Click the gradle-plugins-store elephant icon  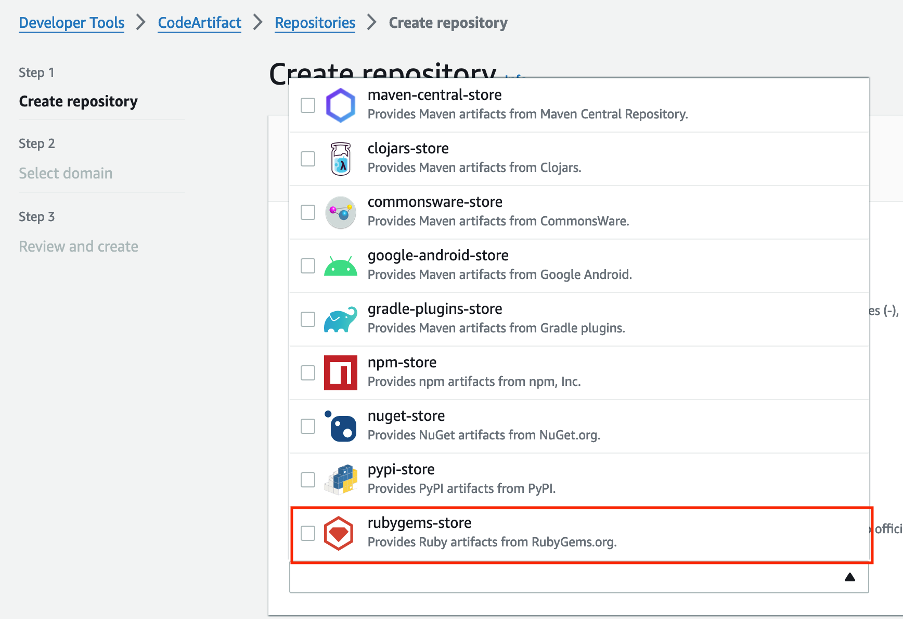pyautogui.click(x=340, y=320)
